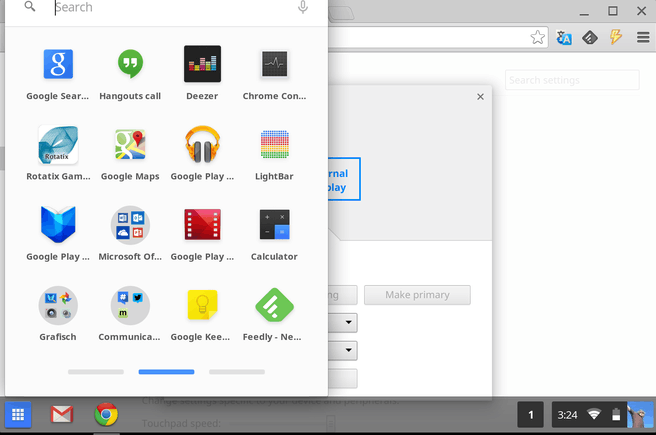Click the Wi-Fi status icon

(594, 415)
